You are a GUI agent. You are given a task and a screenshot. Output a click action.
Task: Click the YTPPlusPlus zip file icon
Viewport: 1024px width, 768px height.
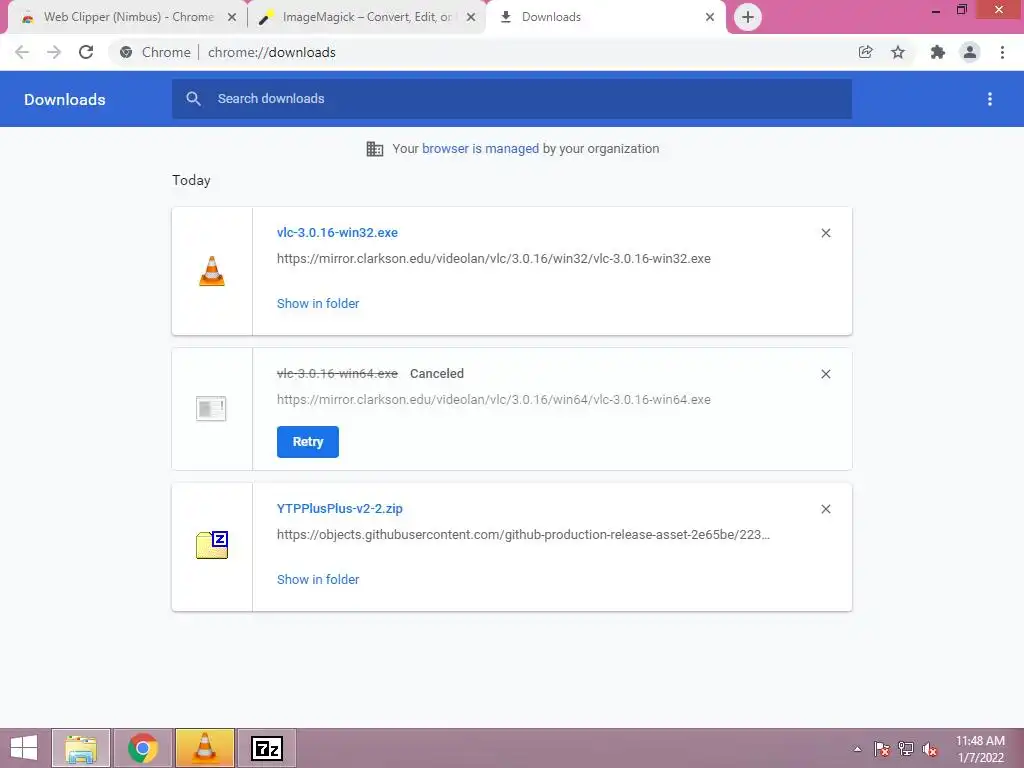(x=212, y=545)
